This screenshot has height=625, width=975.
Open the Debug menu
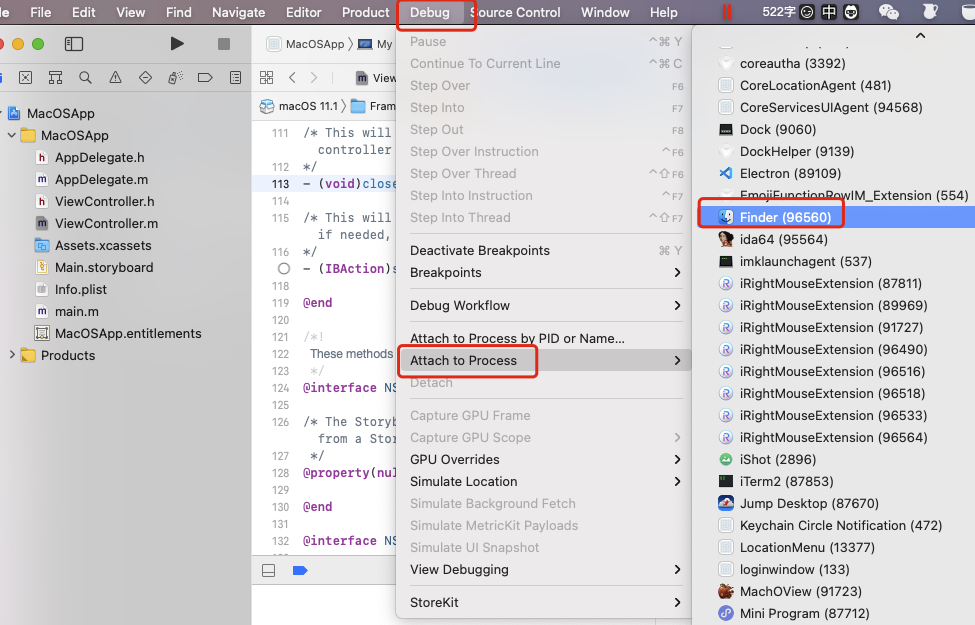pyautogui.click(x=430, y=12)
